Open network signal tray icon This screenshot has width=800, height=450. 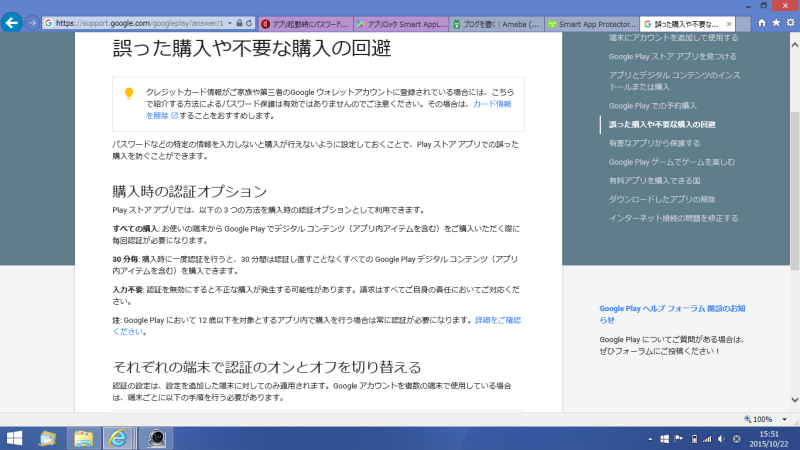click(707, 439)
